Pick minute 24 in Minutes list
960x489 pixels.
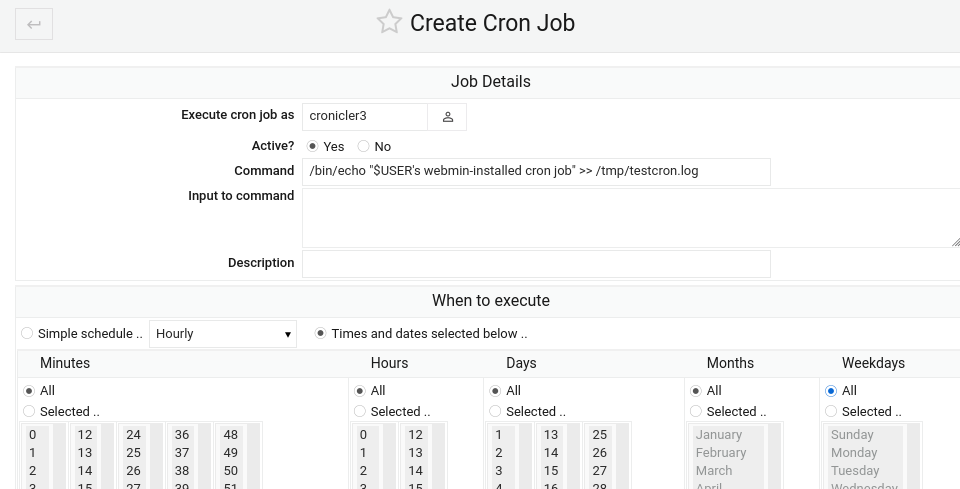[x=133, y=435]
